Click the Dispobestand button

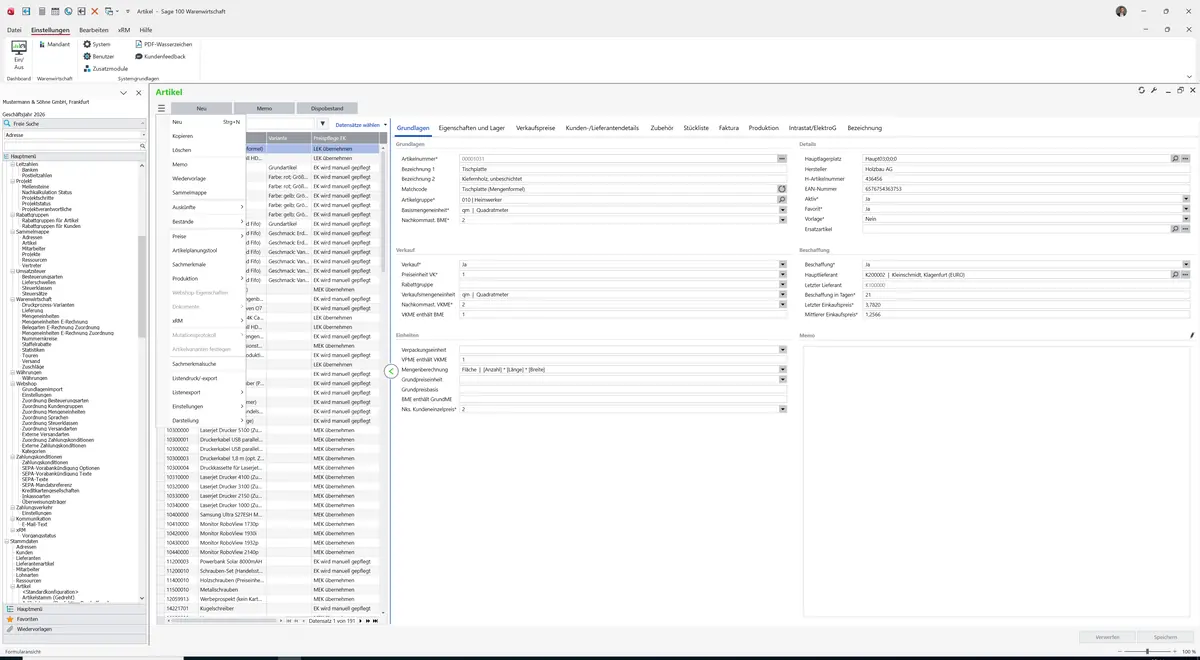click(327, 108)
